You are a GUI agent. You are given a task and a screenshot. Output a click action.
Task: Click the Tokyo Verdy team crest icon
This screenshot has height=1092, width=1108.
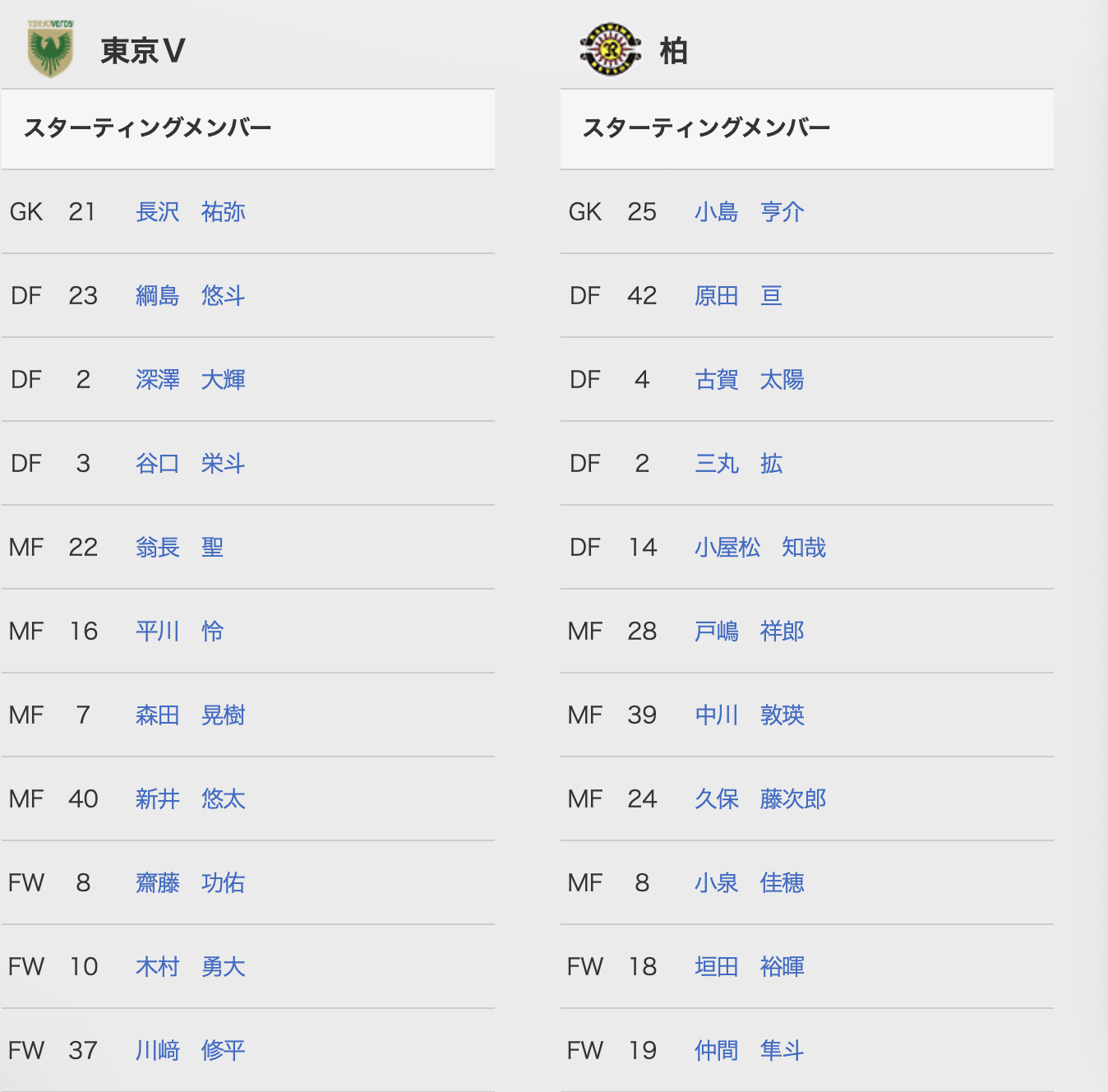[x=50, y=49]
